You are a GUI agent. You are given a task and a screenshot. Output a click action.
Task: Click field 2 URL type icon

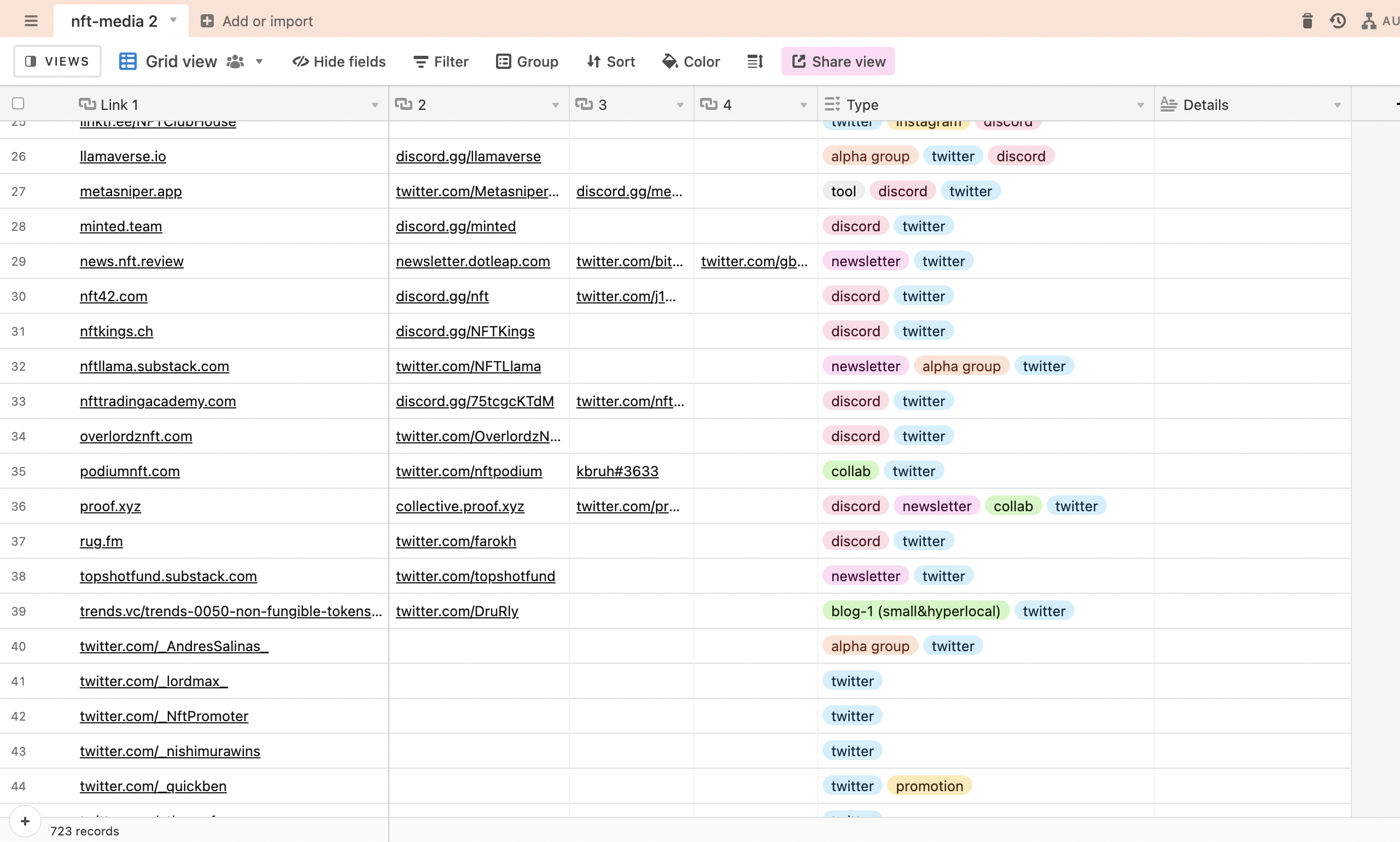(404, 104)
